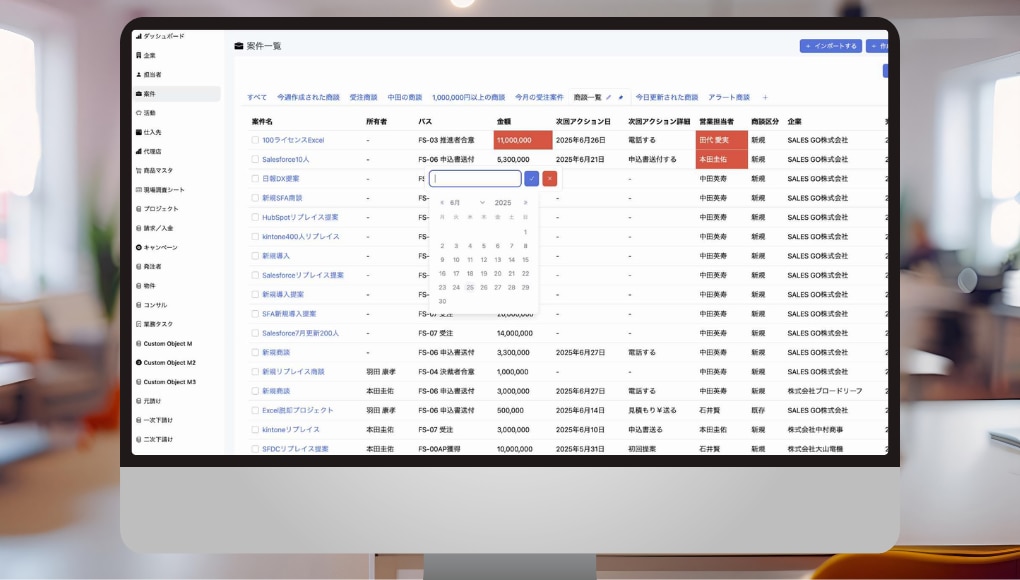The height and width of the screenshot is (580, 1020).
Task: Click the pencil edit icon on 商談一覧 tab
Action: point(609,97)
